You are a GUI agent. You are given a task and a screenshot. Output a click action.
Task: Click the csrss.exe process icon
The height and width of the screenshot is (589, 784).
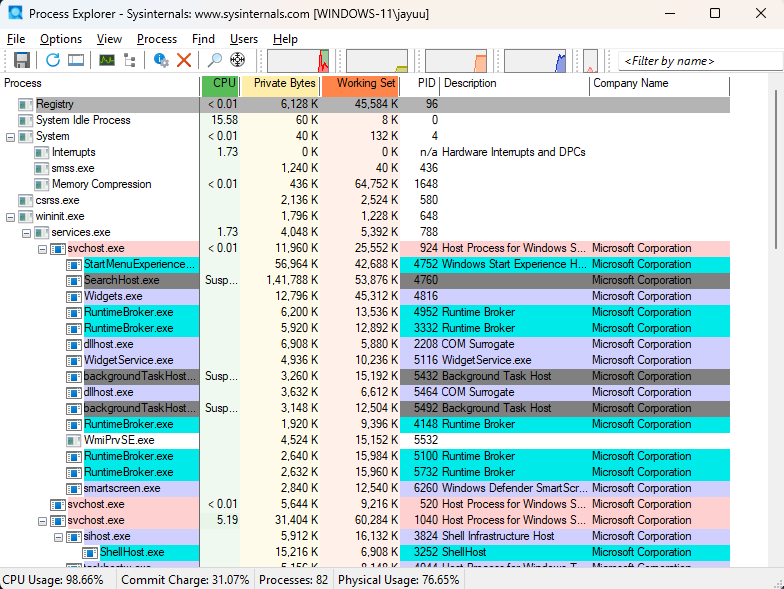[x=26, y=200]
